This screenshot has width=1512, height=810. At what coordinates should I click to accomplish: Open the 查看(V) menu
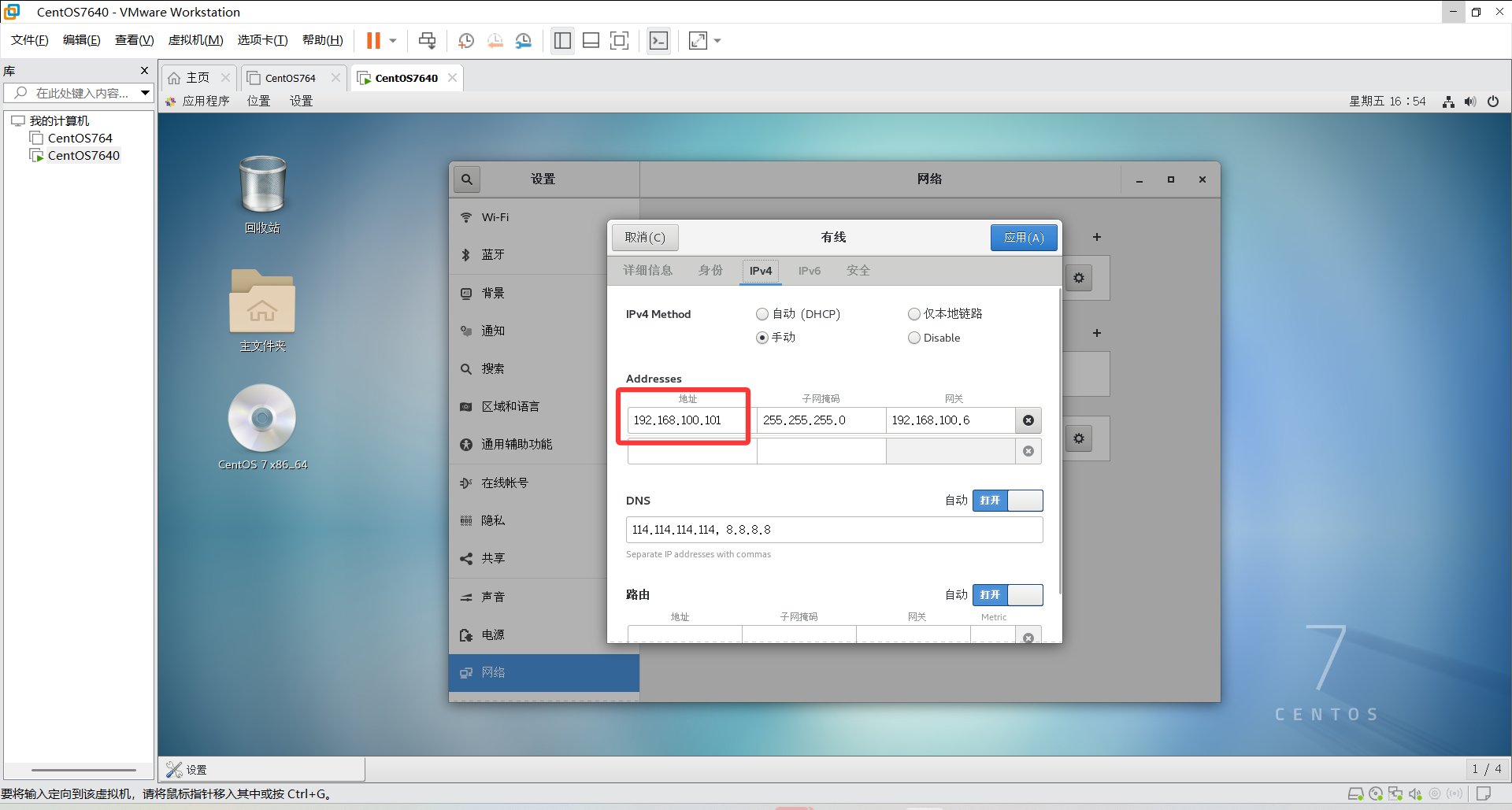(x=135, y=40)
